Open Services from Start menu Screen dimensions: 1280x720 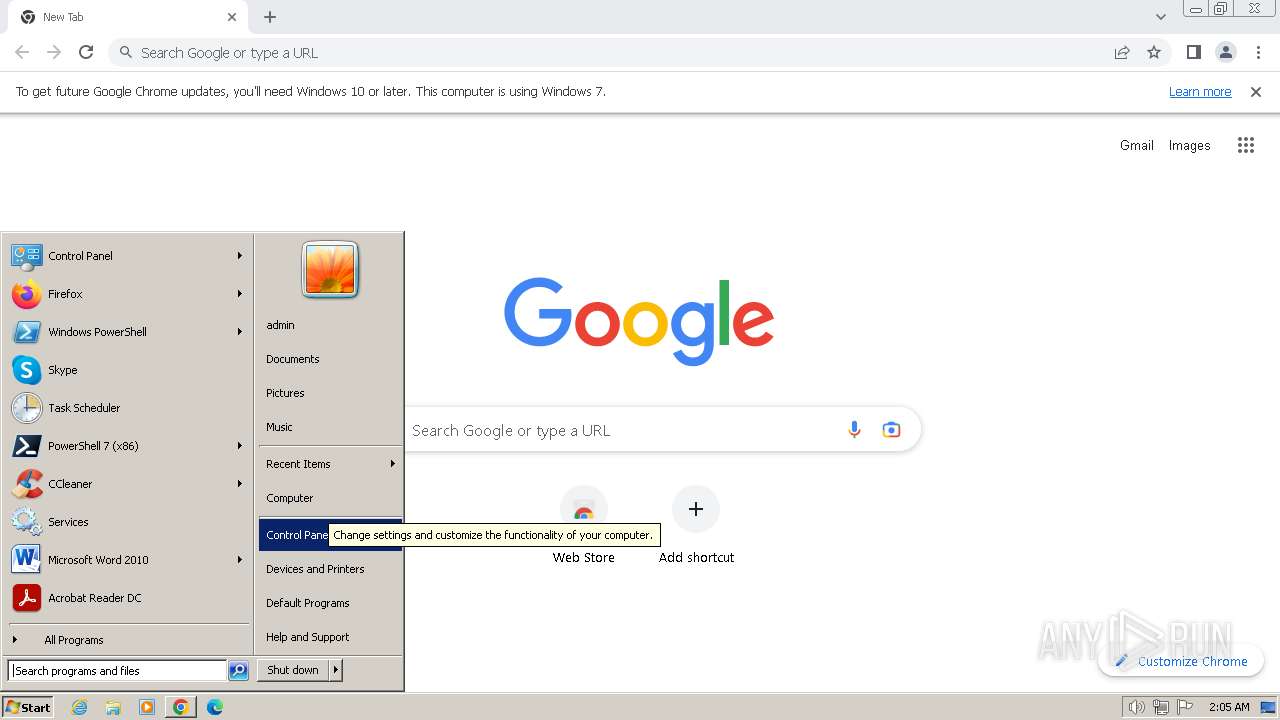tap(128, 522)
